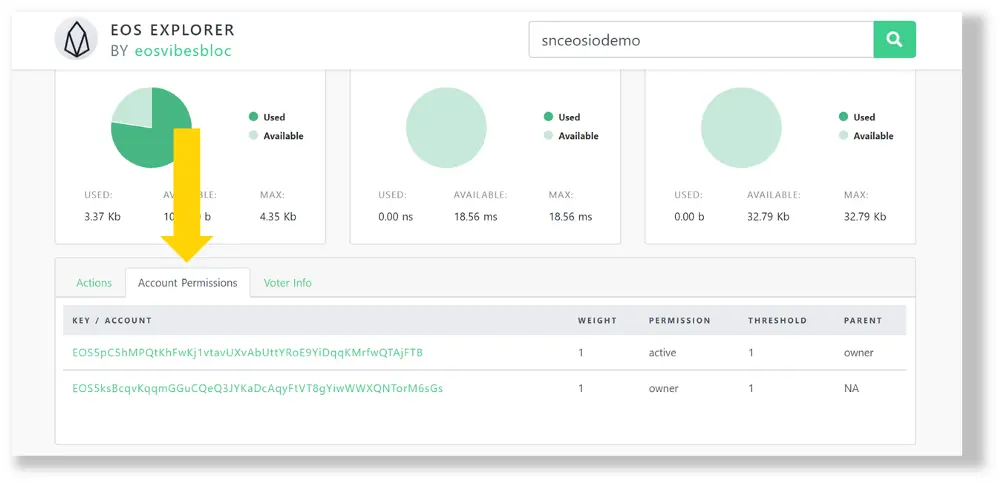Click the EOS EXPLORER title text
1000x483 pixels.
[x=172, y=30]
